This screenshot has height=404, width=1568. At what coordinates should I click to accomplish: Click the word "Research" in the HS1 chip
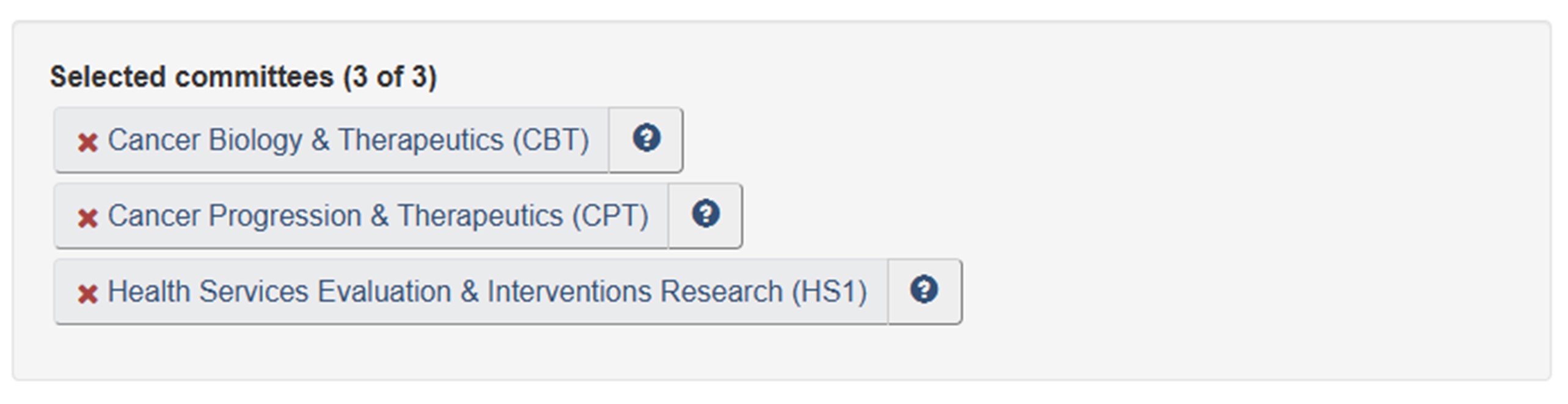pos(721,292)
